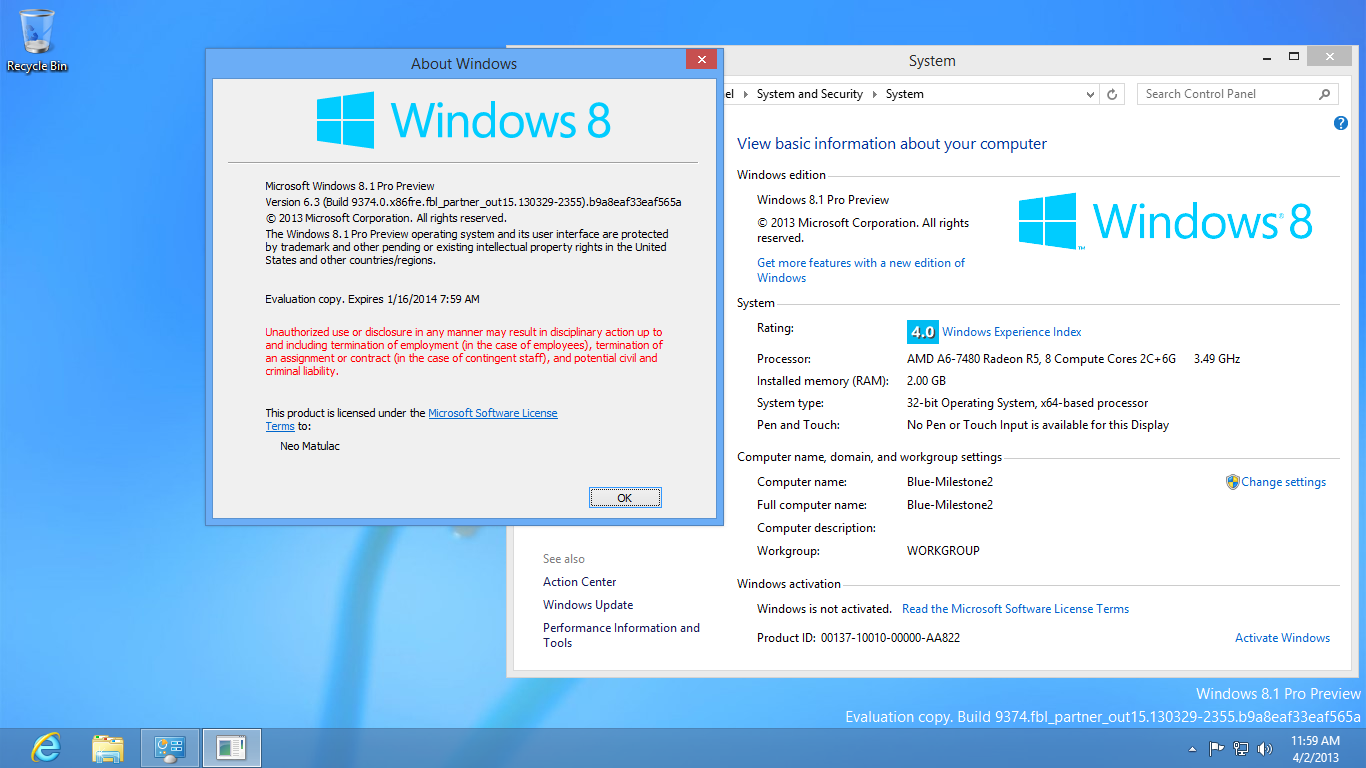Select the Recycle Bin desktop icon
The width and height of the screenshot is (1366, 768).
[37, 41]
